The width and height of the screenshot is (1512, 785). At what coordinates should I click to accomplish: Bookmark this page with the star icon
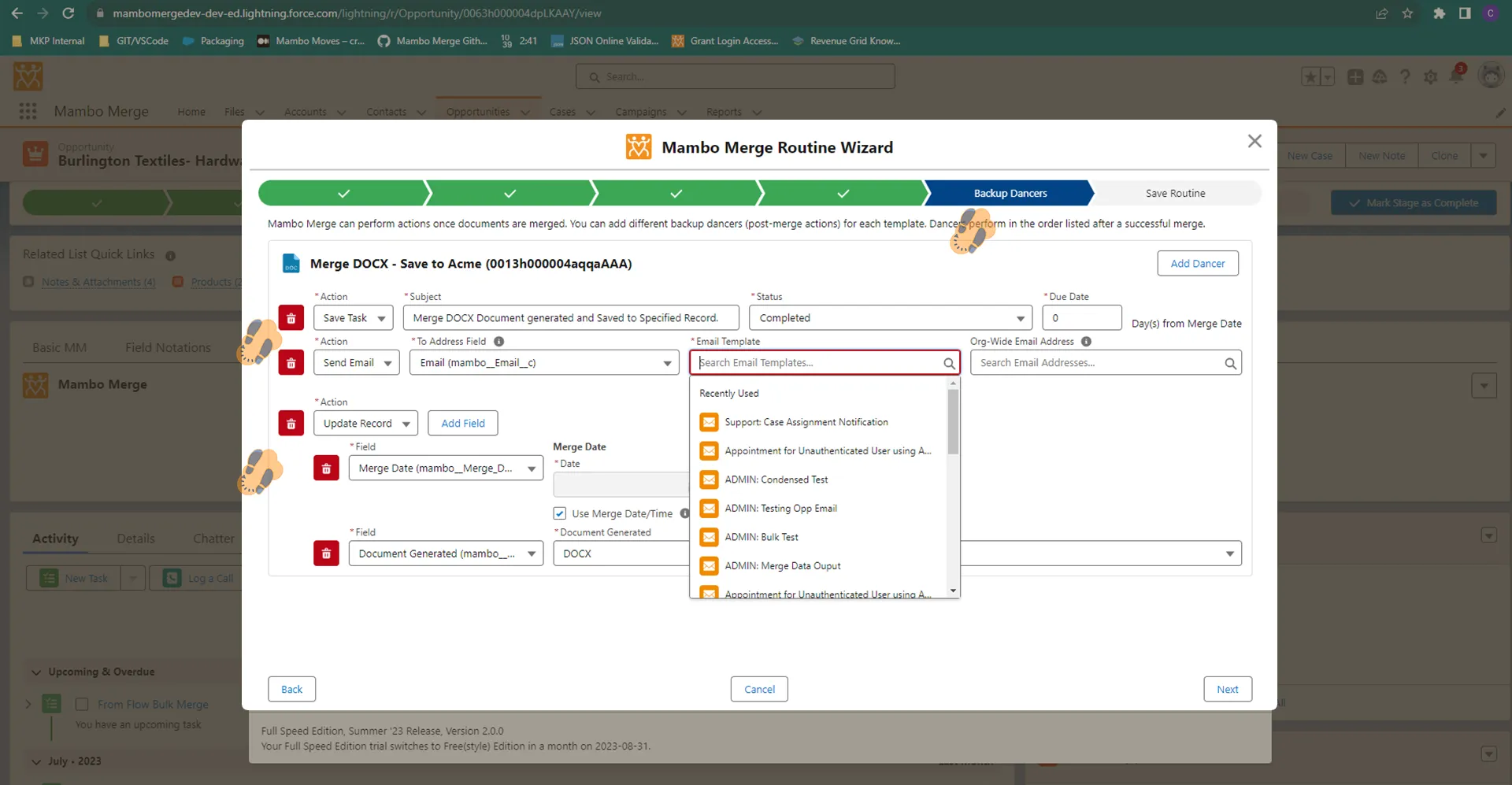pos(1407,13)
